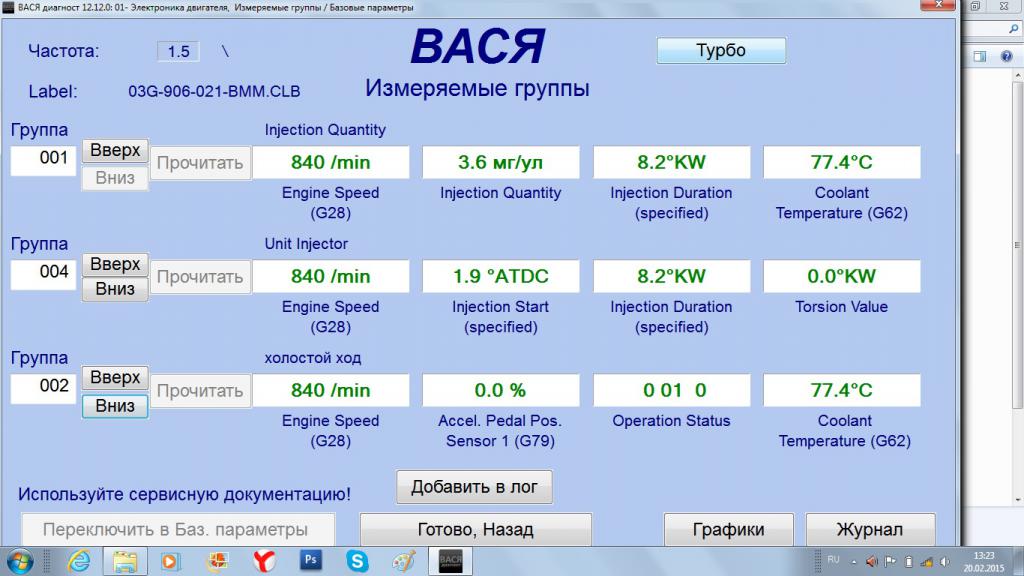Restore down the background Explorer window
The width and height of the screenshot is (1024, 576).
pos(975,6)
